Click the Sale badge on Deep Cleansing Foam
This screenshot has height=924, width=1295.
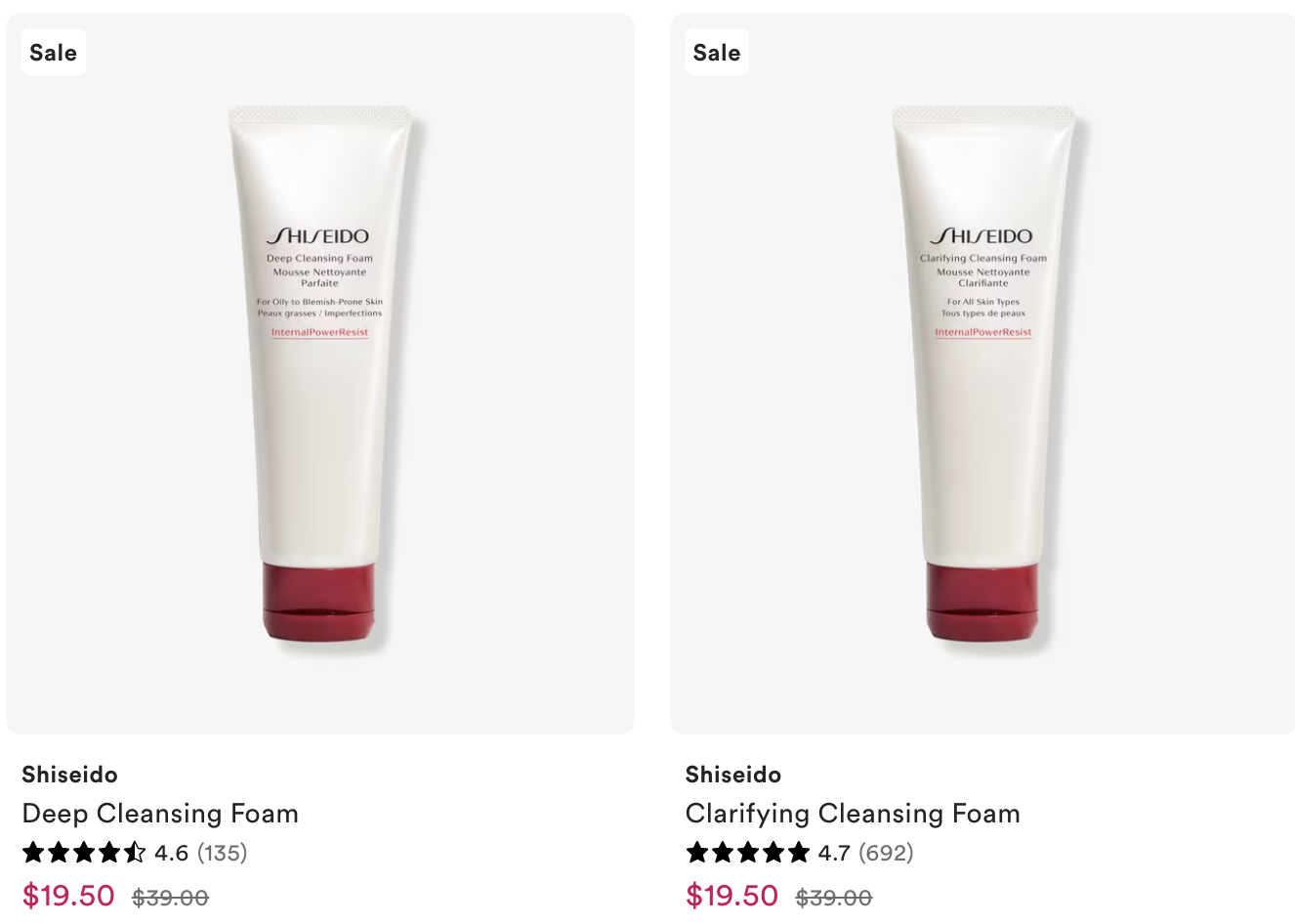click(x=54, y=53)
